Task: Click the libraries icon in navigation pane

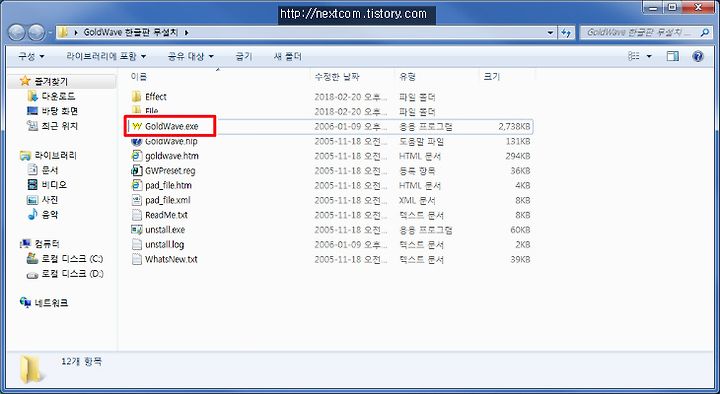Action: click(25, 156)
